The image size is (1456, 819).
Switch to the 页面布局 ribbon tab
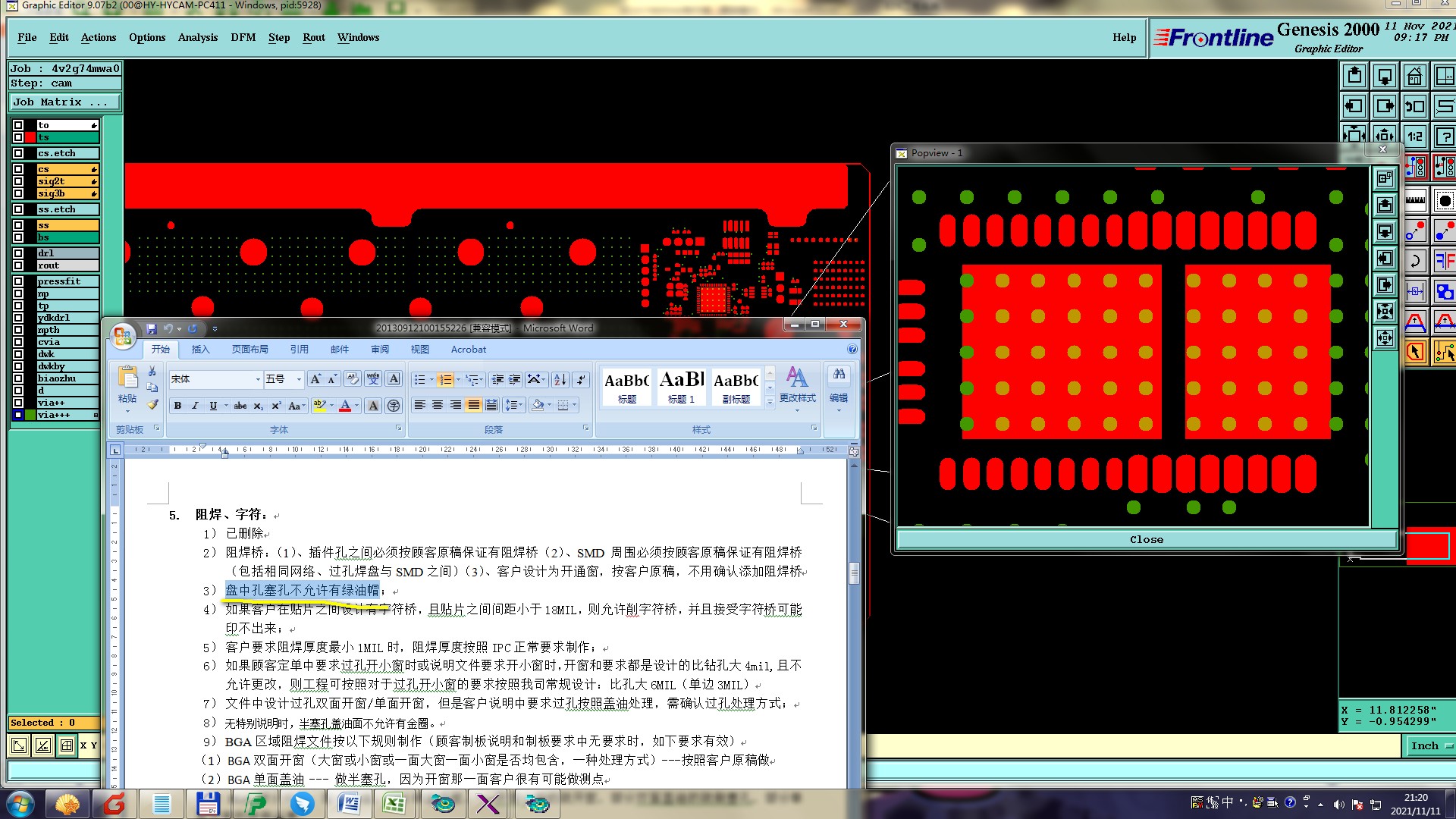point(249,349)
